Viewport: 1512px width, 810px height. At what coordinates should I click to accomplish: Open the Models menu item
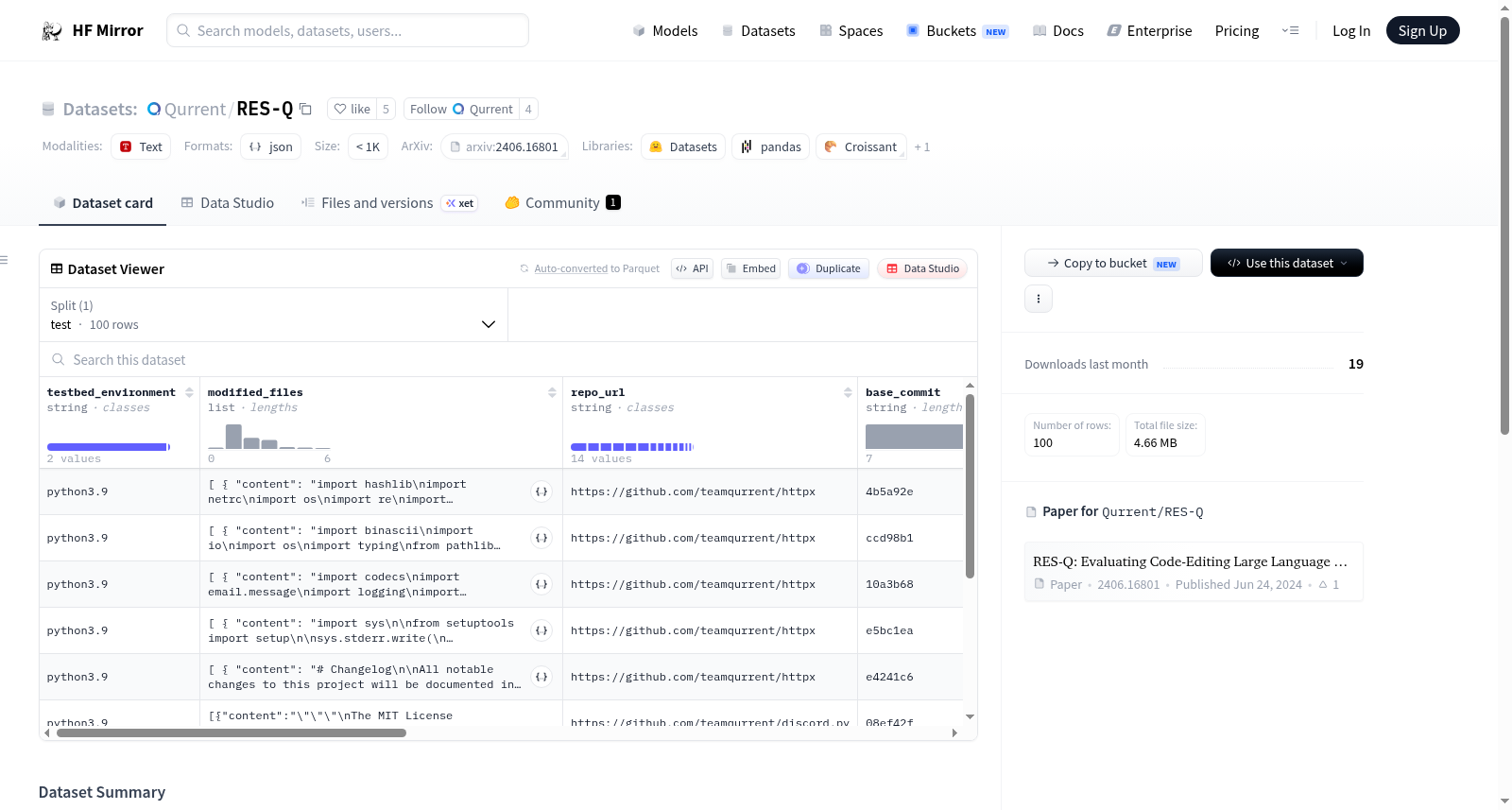coord(665,31)
